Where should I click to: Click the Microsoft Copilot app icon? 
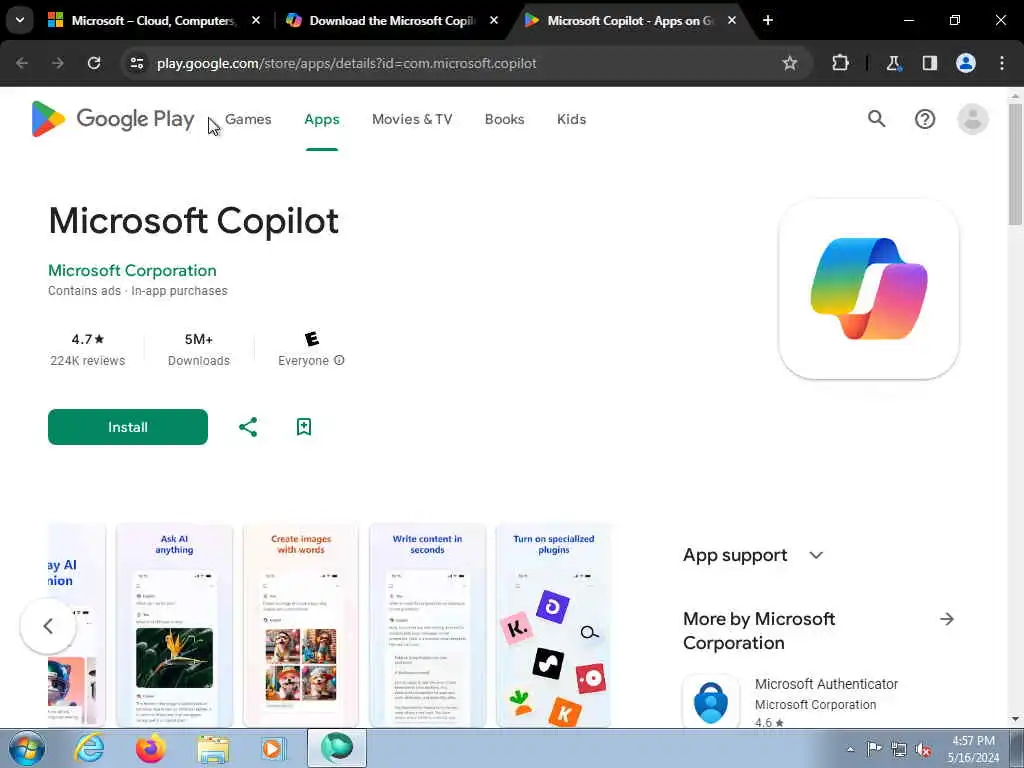869,289
